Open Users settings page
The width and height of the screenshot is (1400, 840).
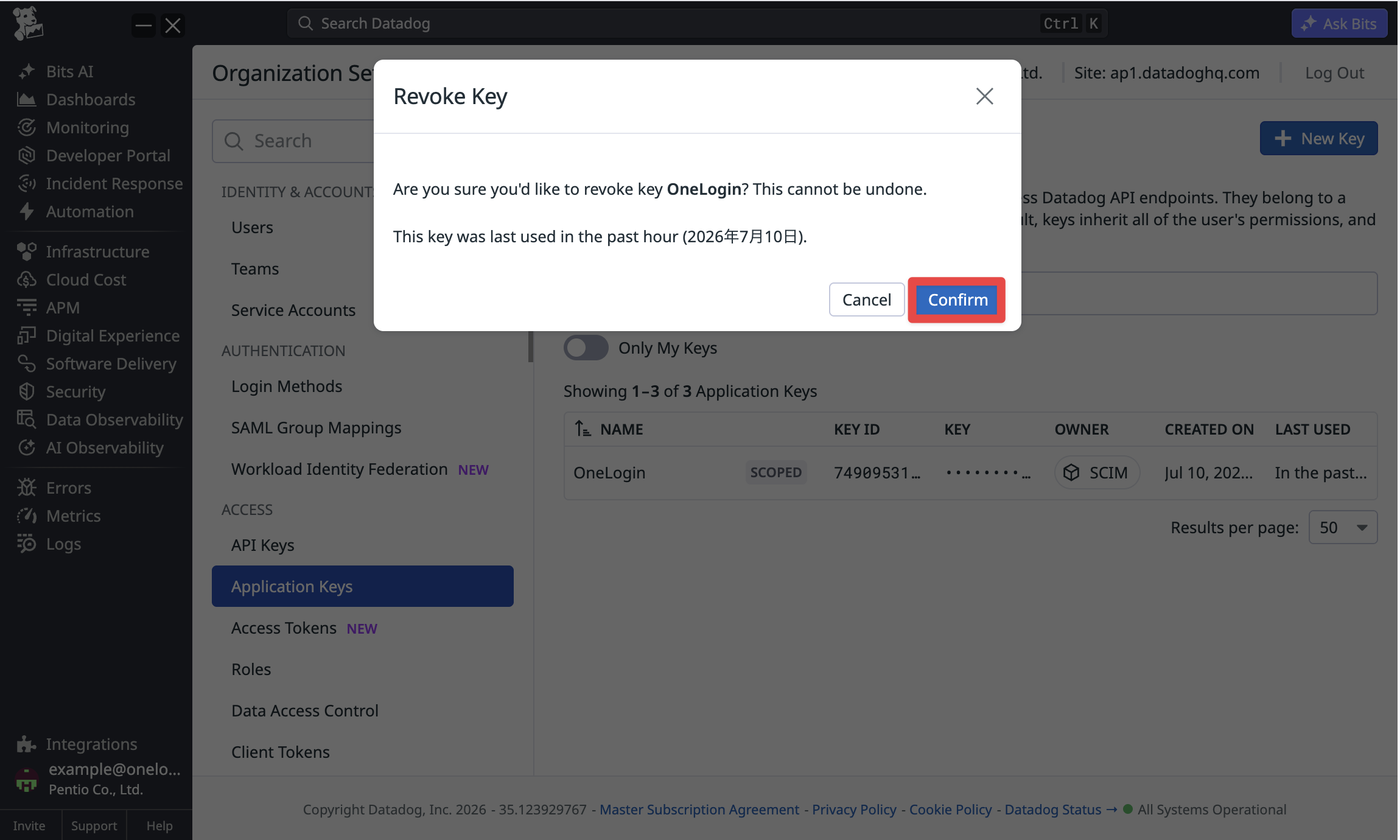click(x=252, y=227)
